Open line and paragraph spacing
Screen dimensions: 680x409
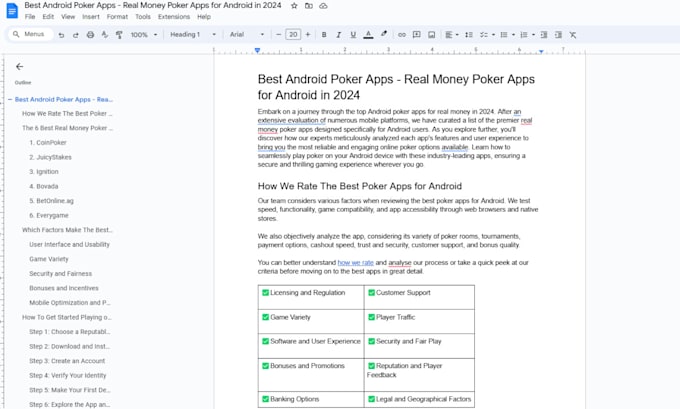coord(469,35)
